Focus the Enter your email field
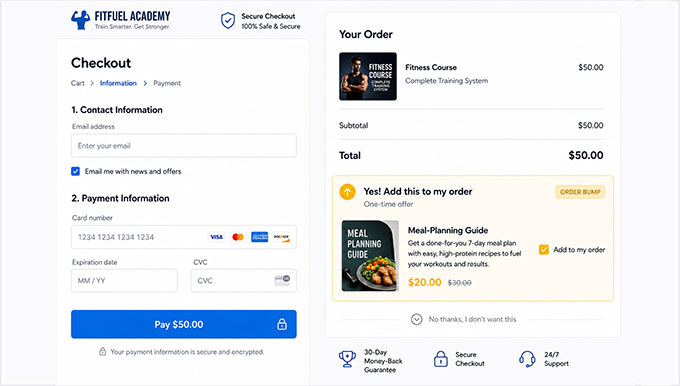Viewport: 680px width, 386px height. pos(184,145)
